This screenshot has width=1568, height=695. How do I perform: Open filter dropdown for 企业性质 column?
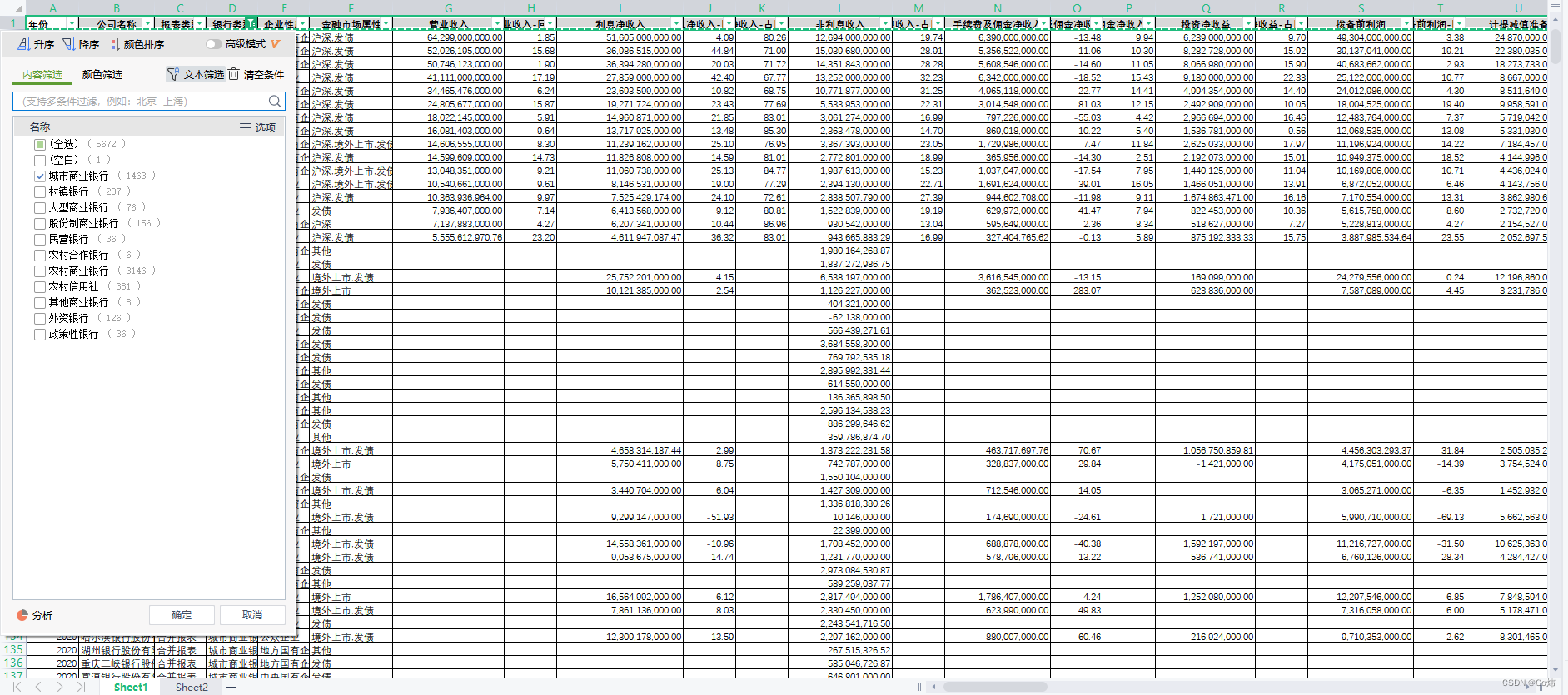(302, 23)
